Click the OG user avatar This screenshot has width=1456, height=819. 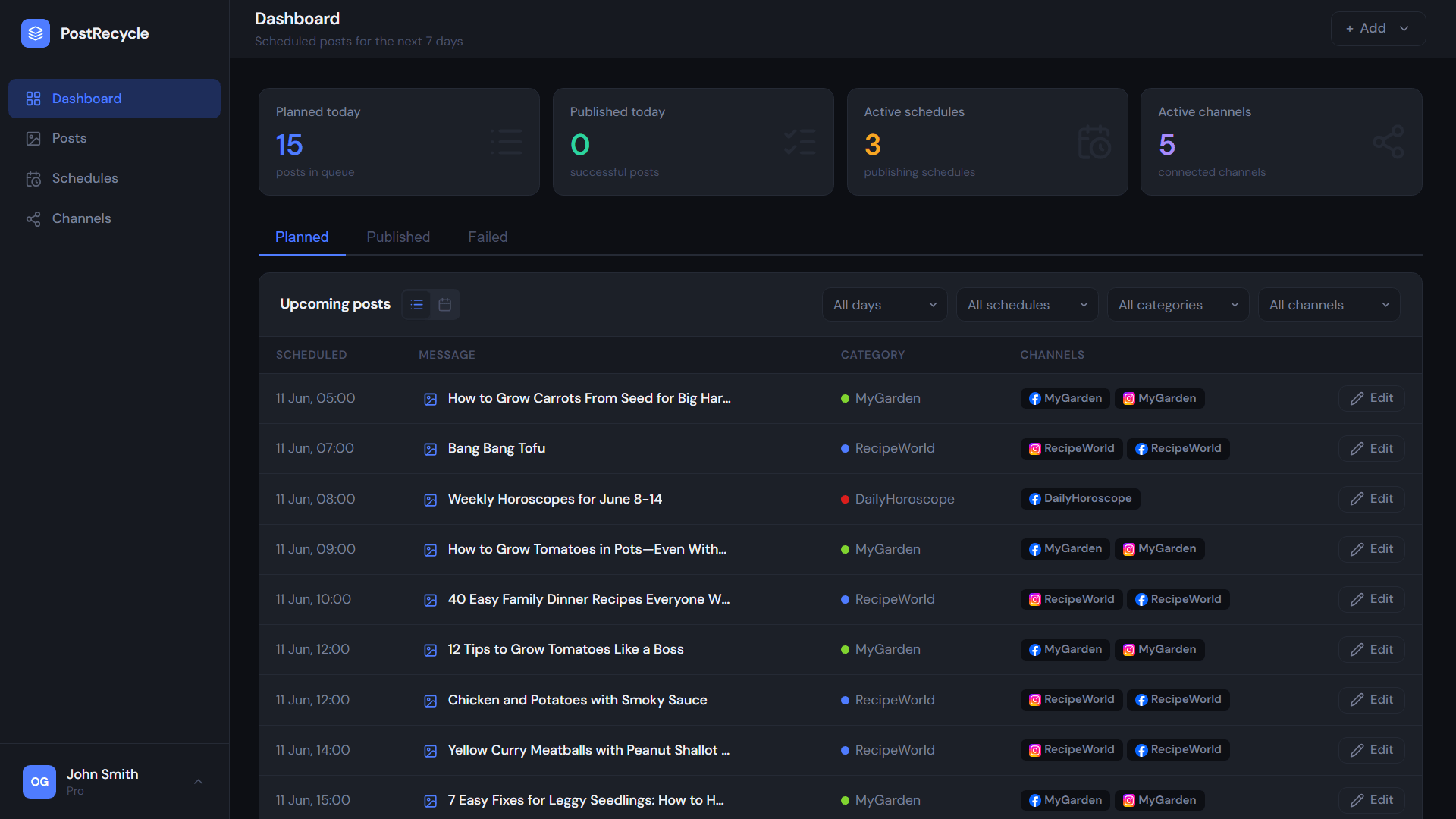(39, 782)
